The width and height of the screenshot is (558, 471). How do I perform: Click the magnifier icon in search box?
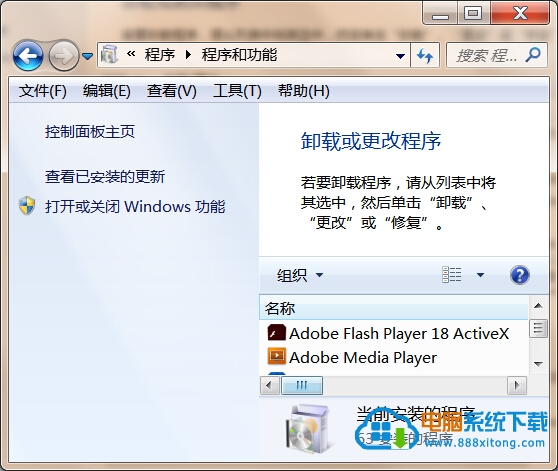533,55
